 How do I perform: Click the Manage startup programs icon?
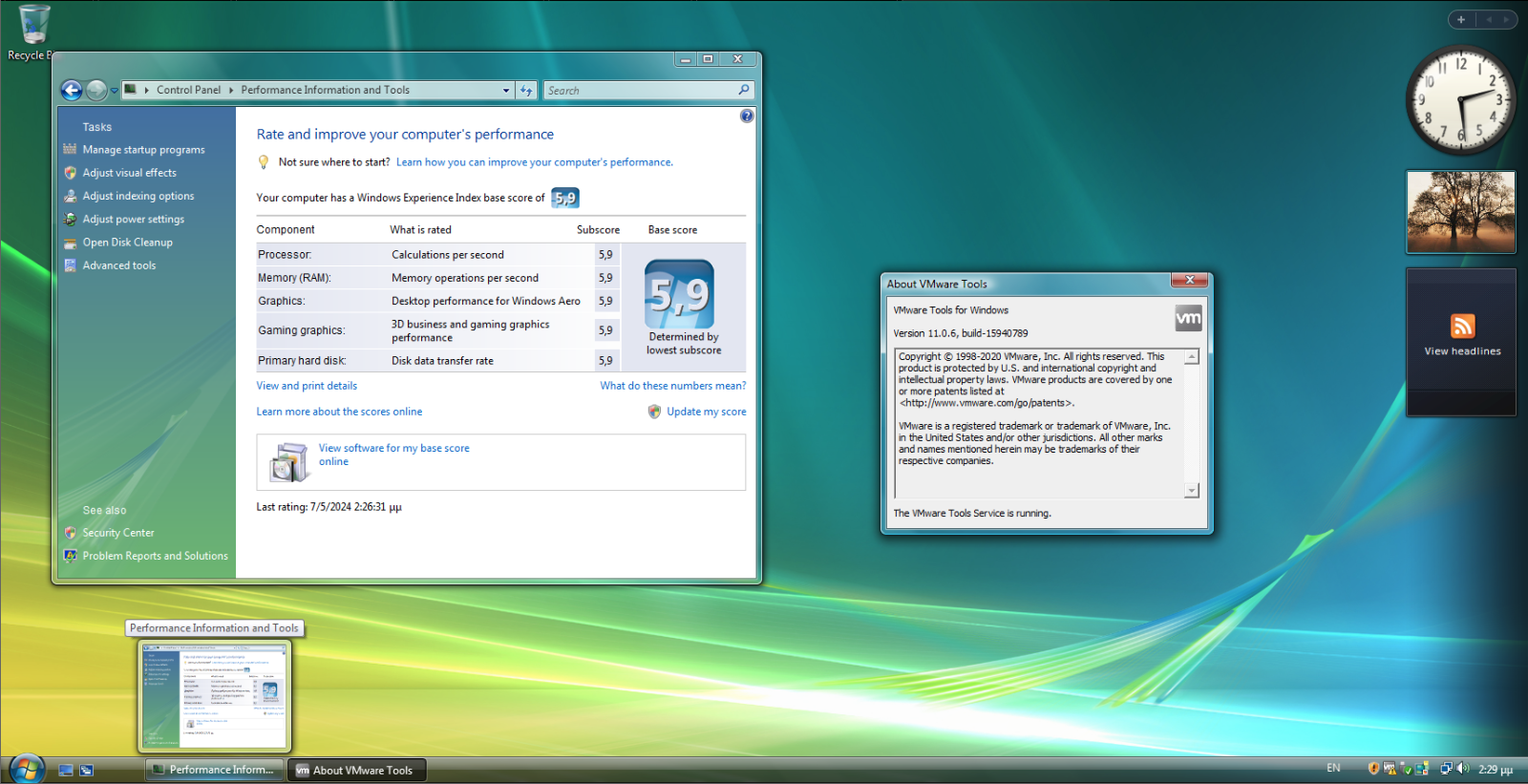point(70,149)
